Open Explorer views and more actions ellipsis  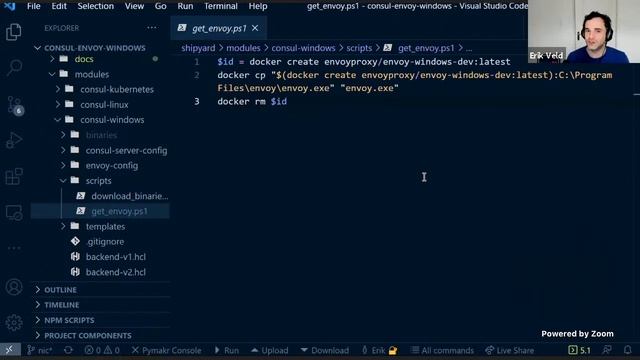pos(152,28)
